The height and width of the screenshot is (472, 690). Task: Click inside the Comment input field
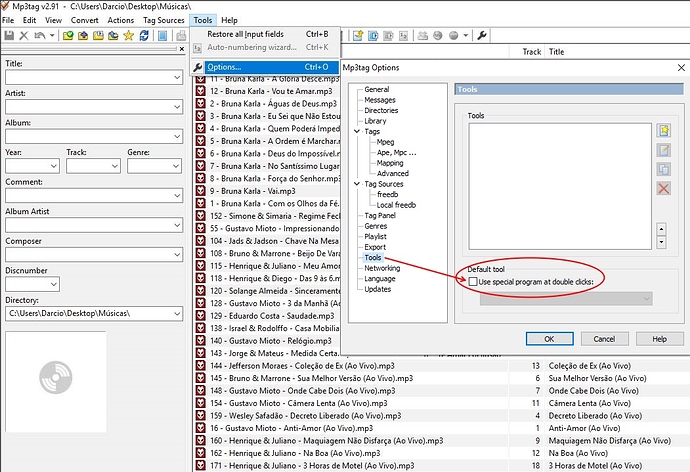click(x=88, y=195)
